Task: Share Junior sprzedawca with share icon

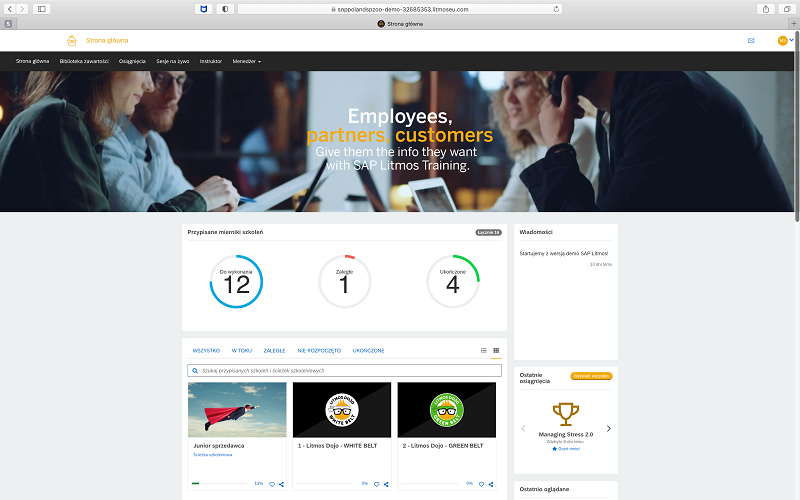Action: click(281, 484)
